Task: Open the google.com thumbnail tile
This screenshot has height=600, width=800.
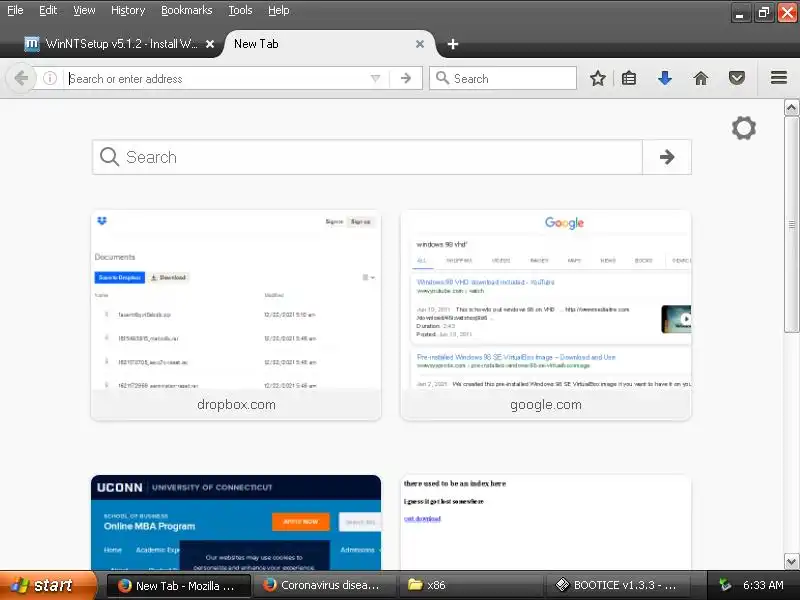Action: pos(546,315)
